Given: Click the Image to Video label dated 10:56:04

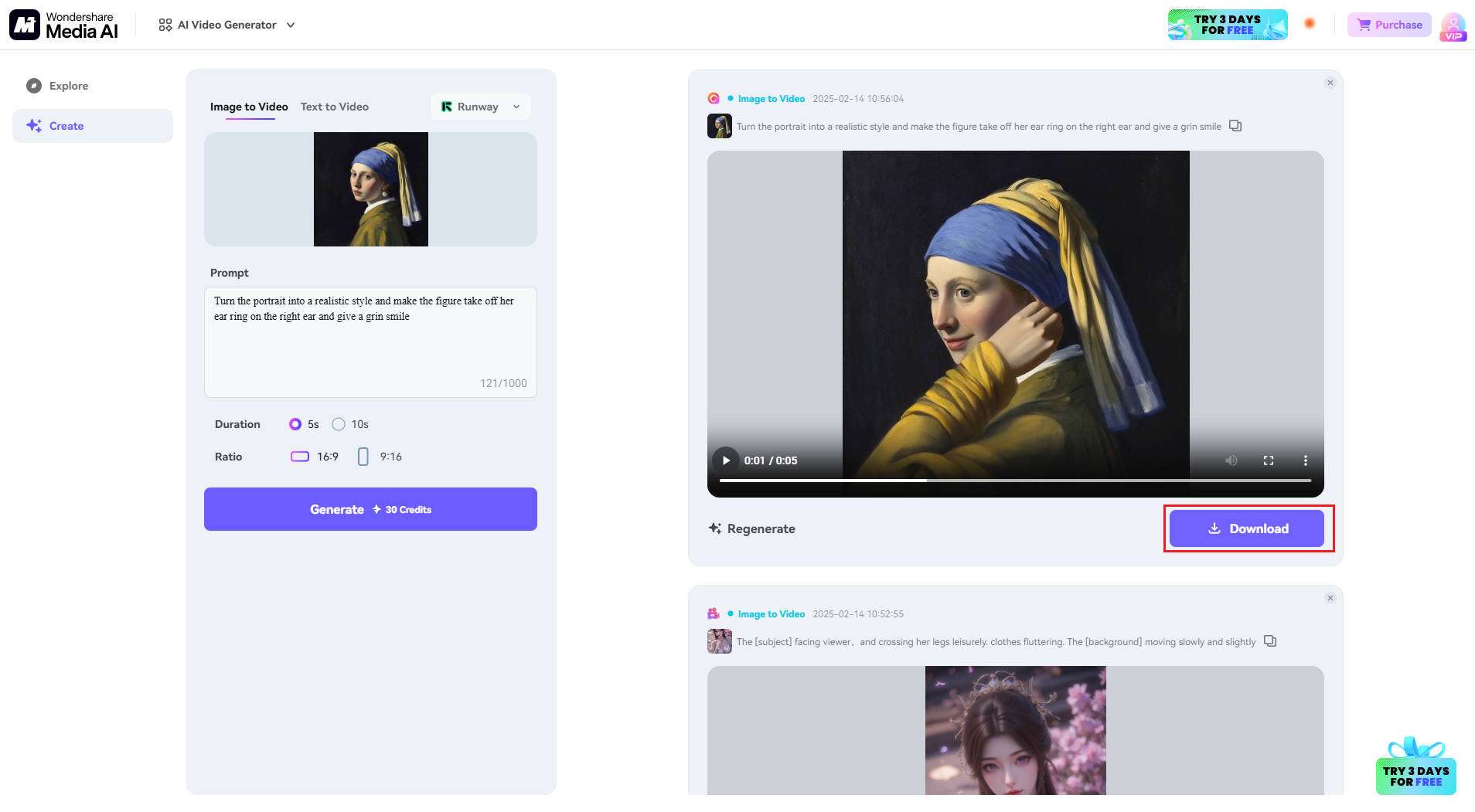Looking at the screenshot, I should click(771, 99).
